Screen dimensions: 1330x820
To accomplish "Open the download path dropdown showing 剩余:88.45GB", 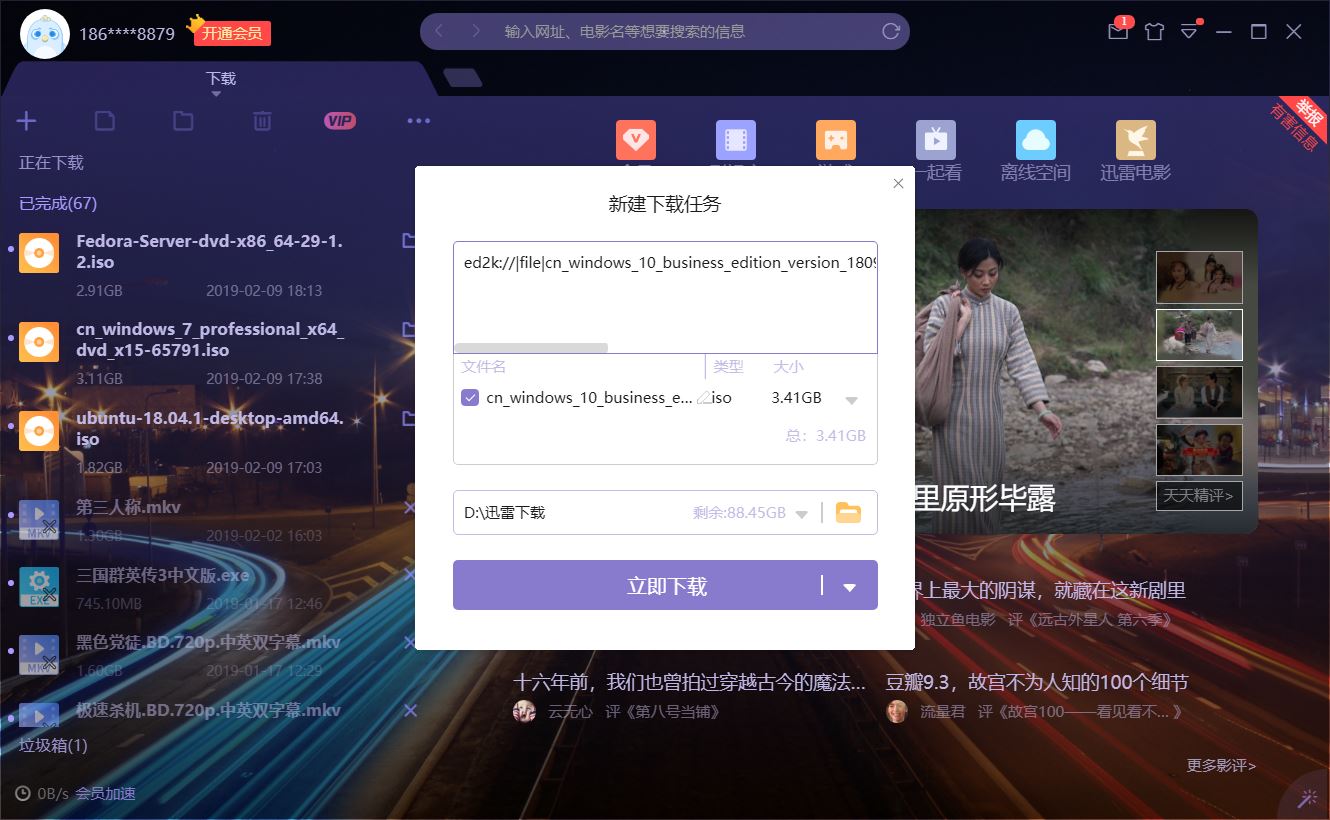I will click(x=801, y=512).
